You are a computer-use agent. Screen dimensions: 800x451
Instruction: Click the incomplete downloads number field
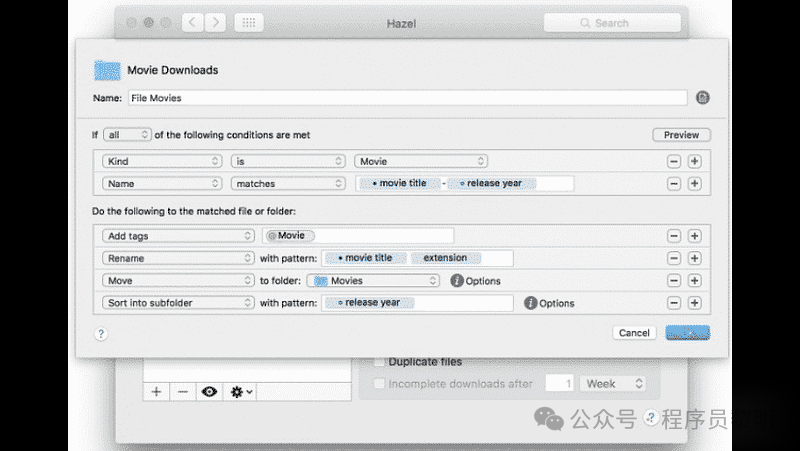pyautogui.click(x=560, y=384)
